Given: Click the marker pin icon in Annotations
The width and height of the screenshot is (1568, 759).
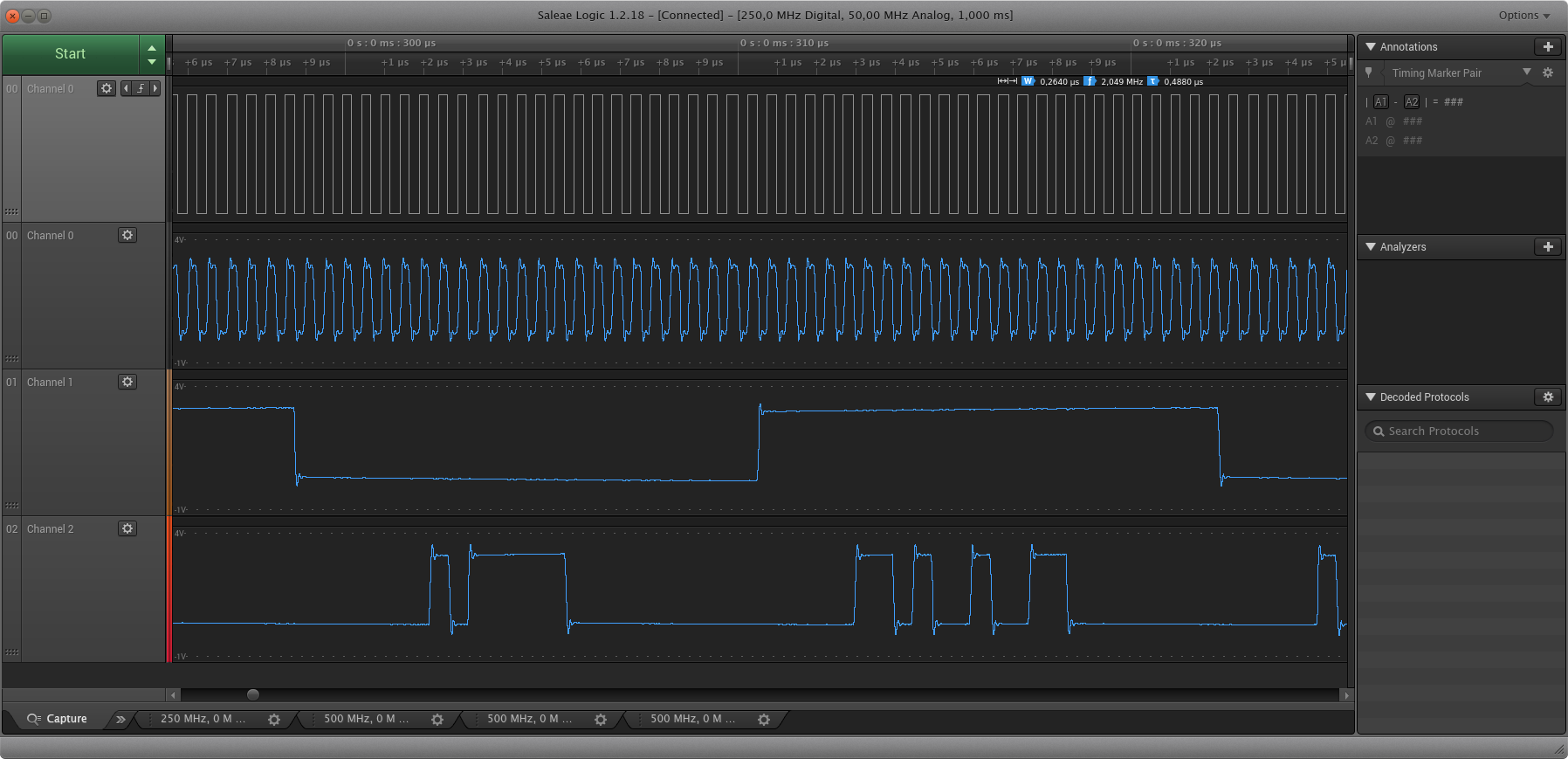Looking at the screenshot, I should coord(1369,73).
